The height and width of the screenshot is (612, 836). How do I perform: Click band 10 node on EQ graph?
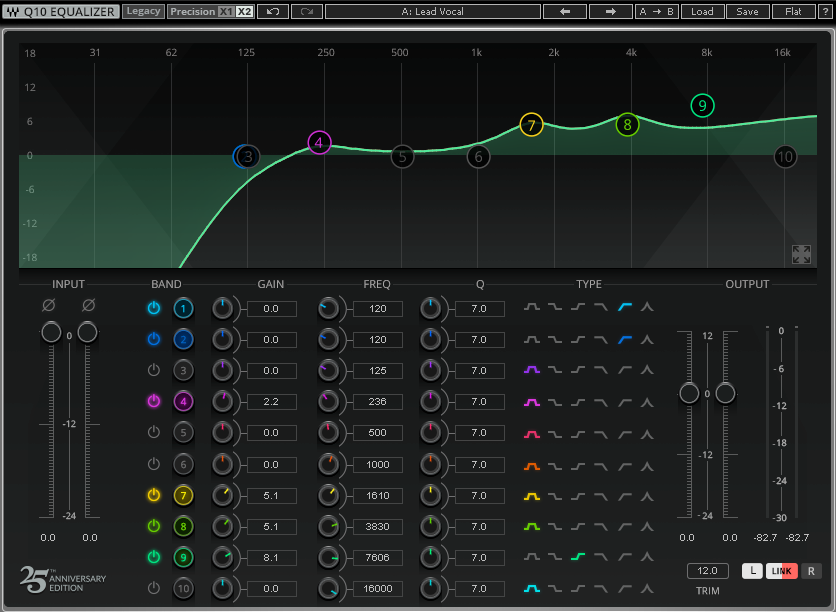click(785, 157)
